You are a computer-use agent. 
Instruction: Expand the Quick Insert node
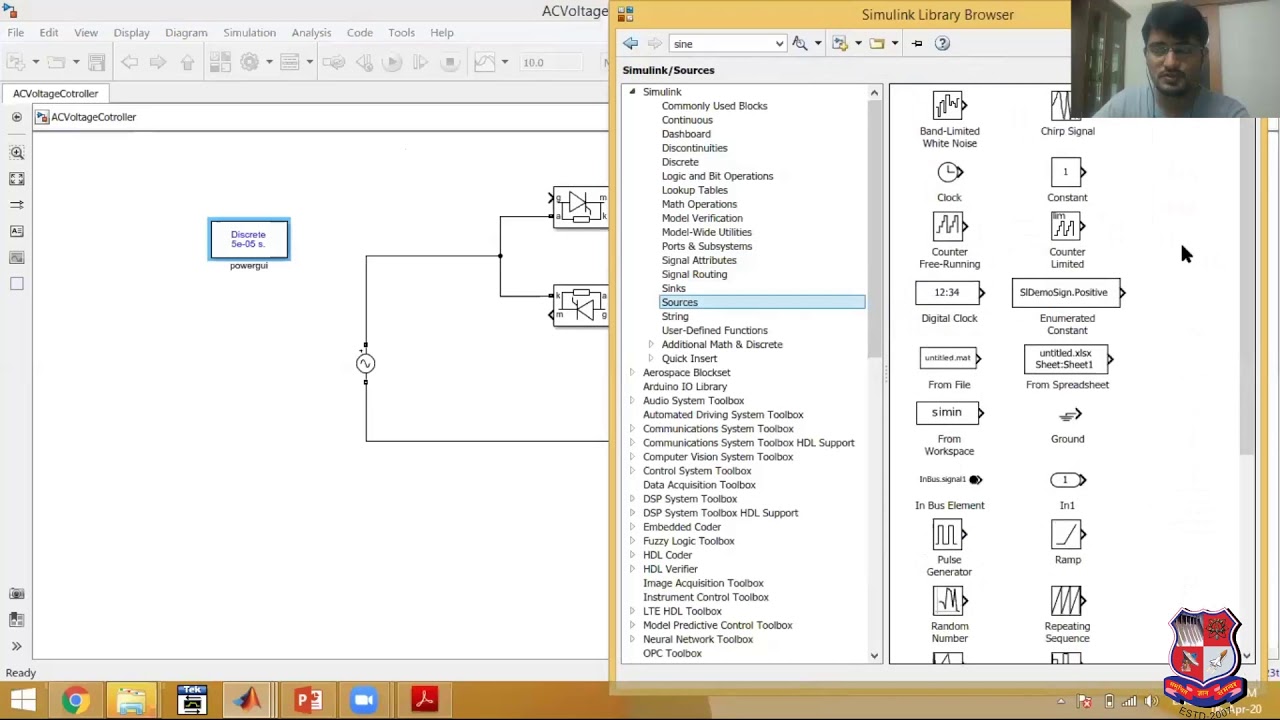point(651,358)
